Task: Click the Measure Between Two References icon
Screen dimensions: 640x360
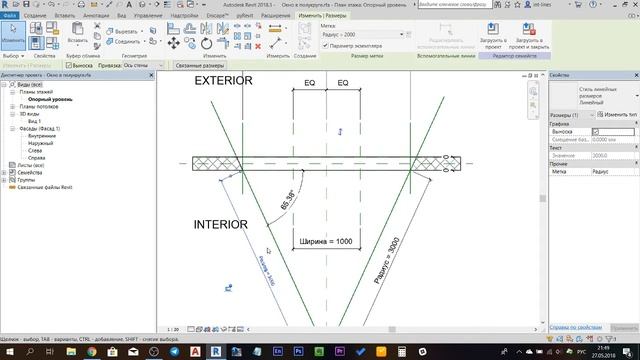Action: click(x=276, y=43)
